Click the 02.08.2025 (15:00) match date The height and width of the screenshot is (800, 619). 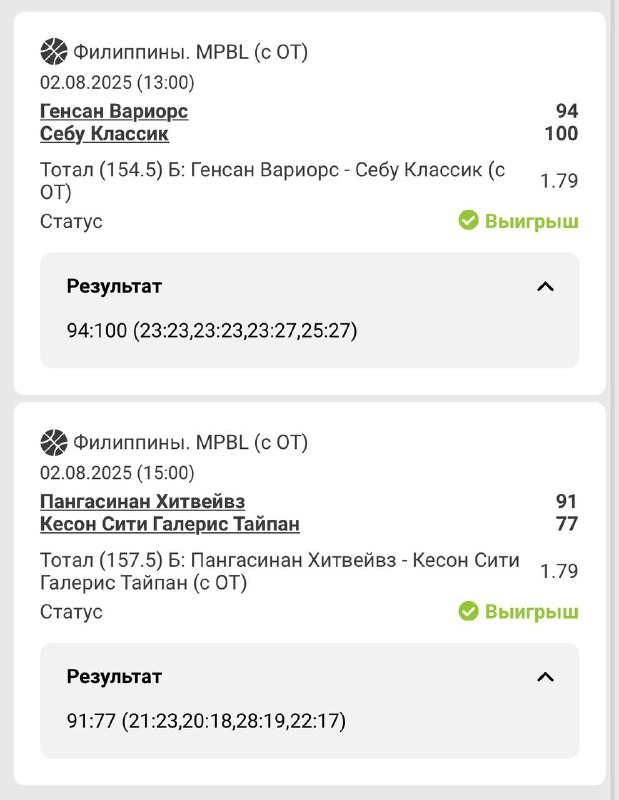(x=117, y=472)
